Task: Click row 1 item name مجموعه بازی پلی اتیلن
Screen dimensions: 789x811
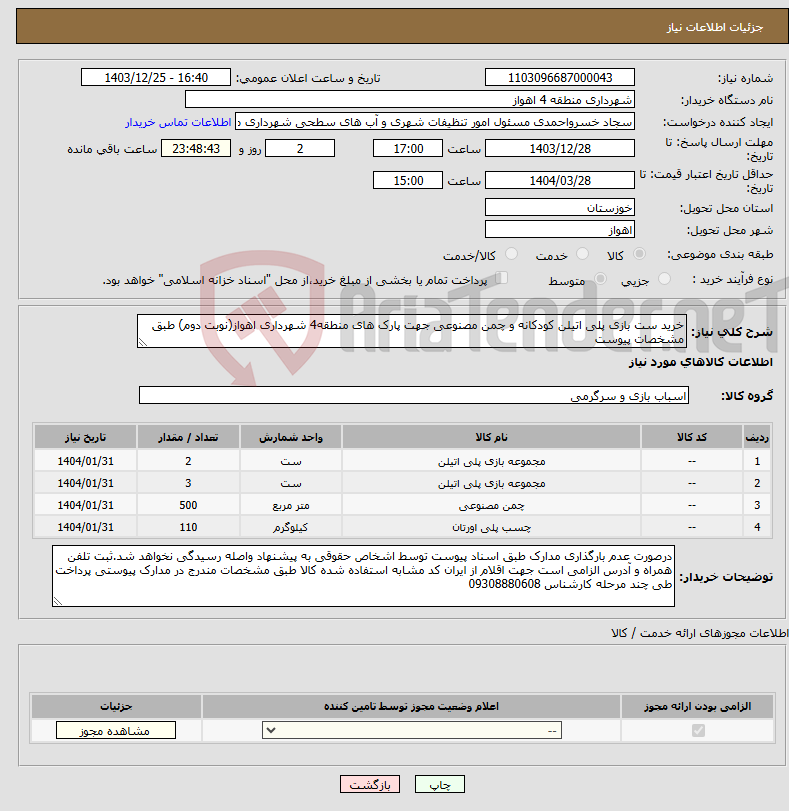Action: click(492, 461)
